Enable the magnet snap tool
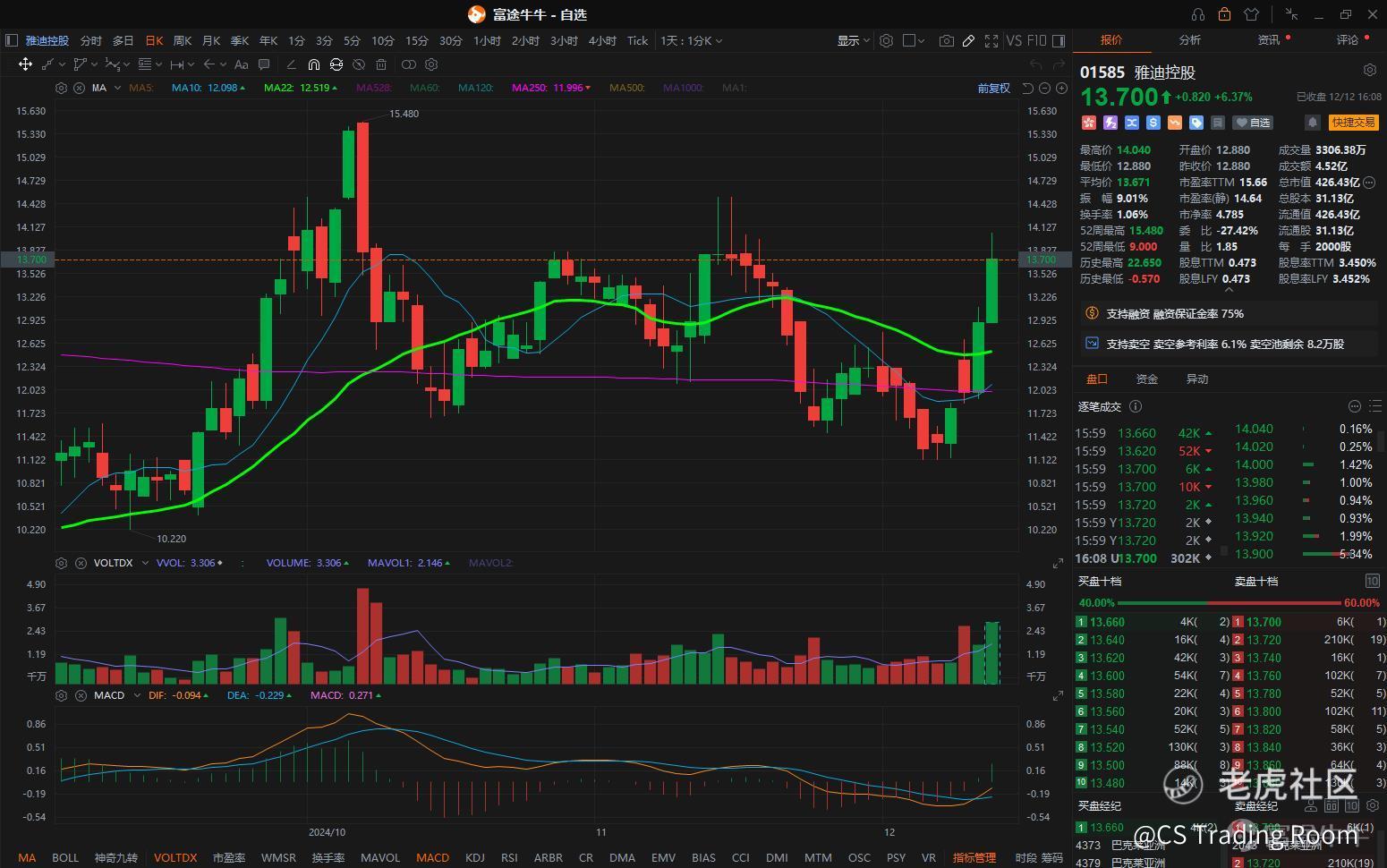Screen dimensions: 1387x868 point(313,64)
